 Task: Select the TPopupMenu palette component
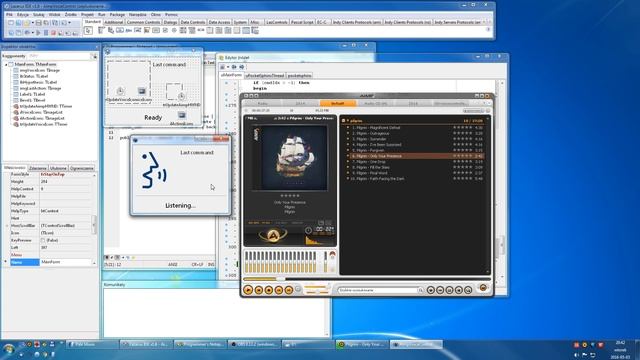[x=111, y=31]
